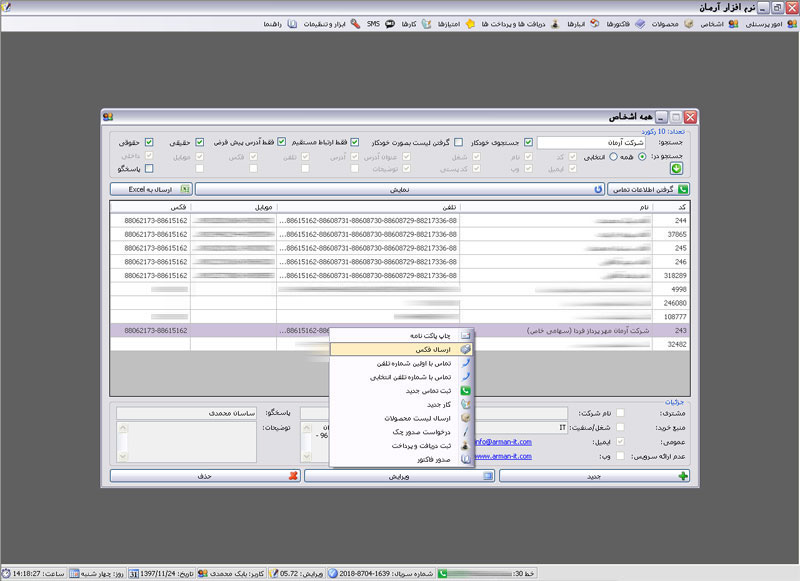Image resolution: width=800 pixels, height=581 pixels.
Task: Open the راهنما help menu
Action: (x=280, y=24)
